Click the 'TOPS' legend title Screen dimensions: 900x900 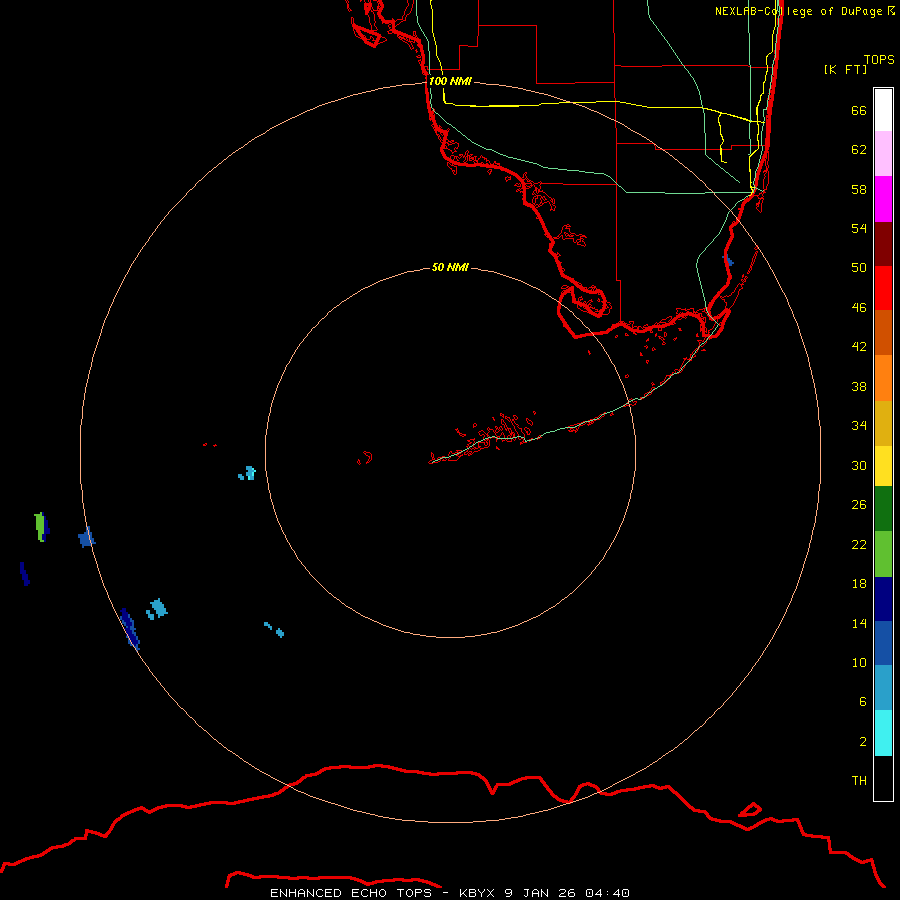[879, 60]
